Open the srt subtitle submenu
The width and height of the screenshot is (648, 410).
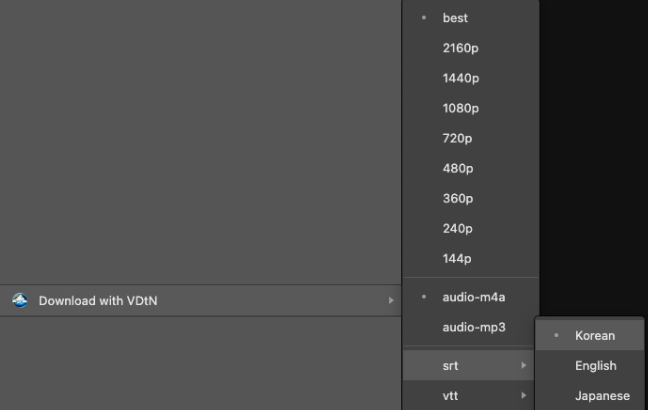451,366
